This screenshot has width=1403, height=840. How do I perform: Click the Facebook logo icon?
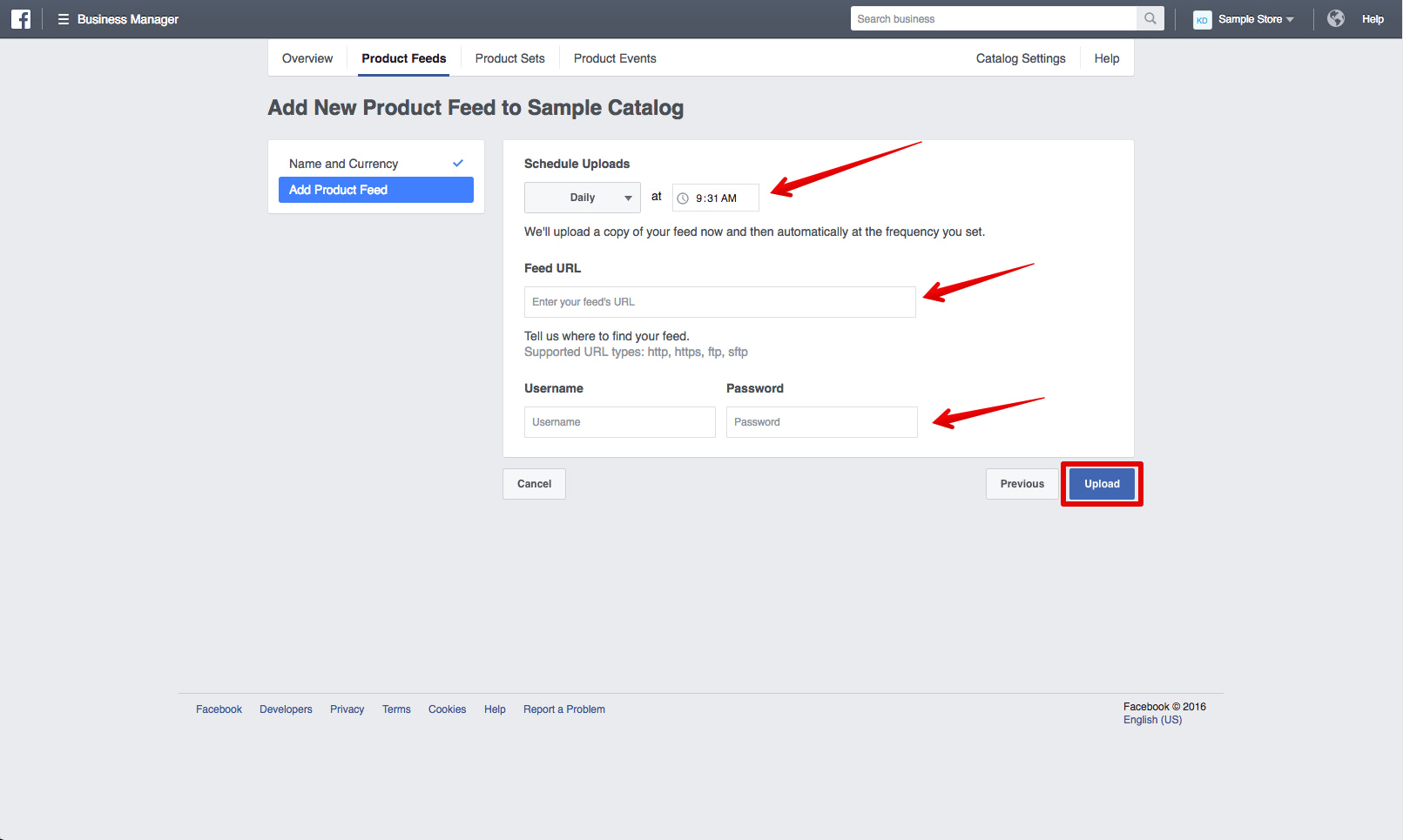tap(20, 18)
